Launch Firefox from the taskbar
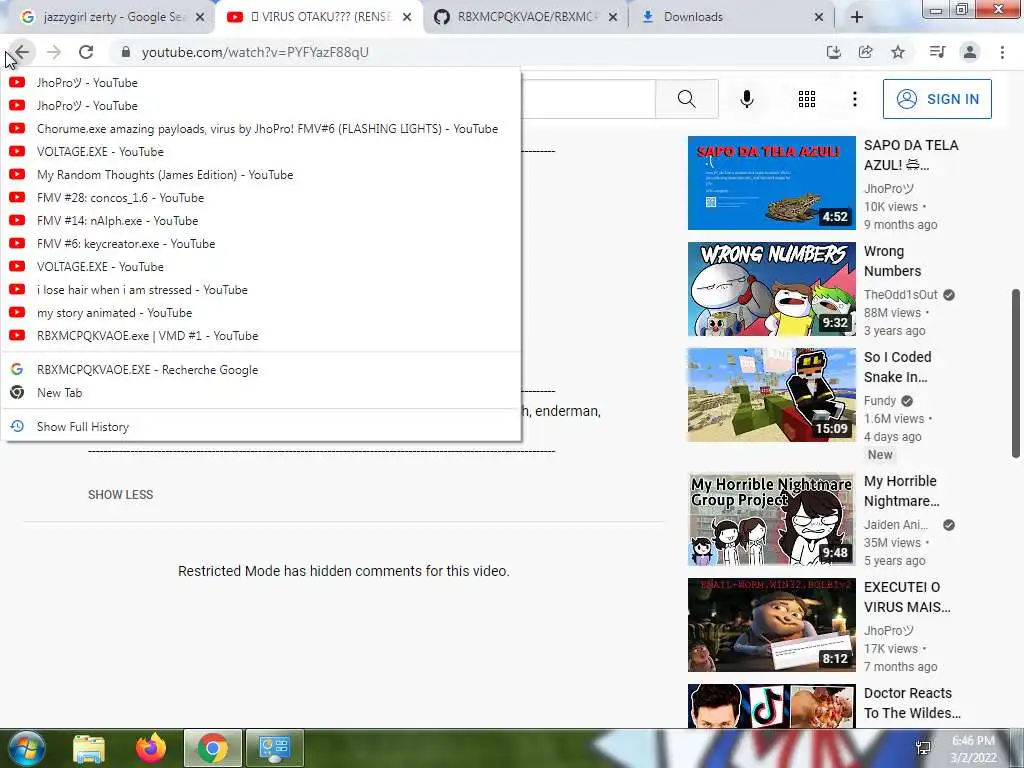Screen dimensions: 1024x768 (151, 748)
